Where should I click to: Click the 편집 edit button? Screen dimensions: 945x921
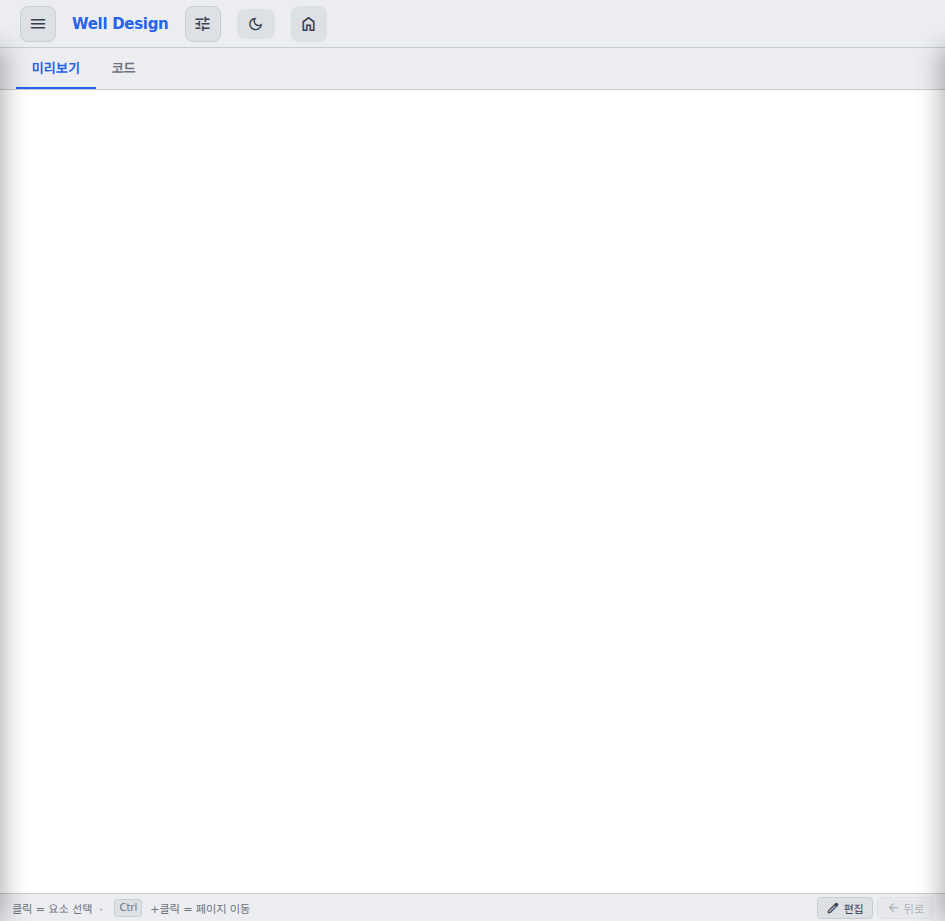click(x=845, y=908)
